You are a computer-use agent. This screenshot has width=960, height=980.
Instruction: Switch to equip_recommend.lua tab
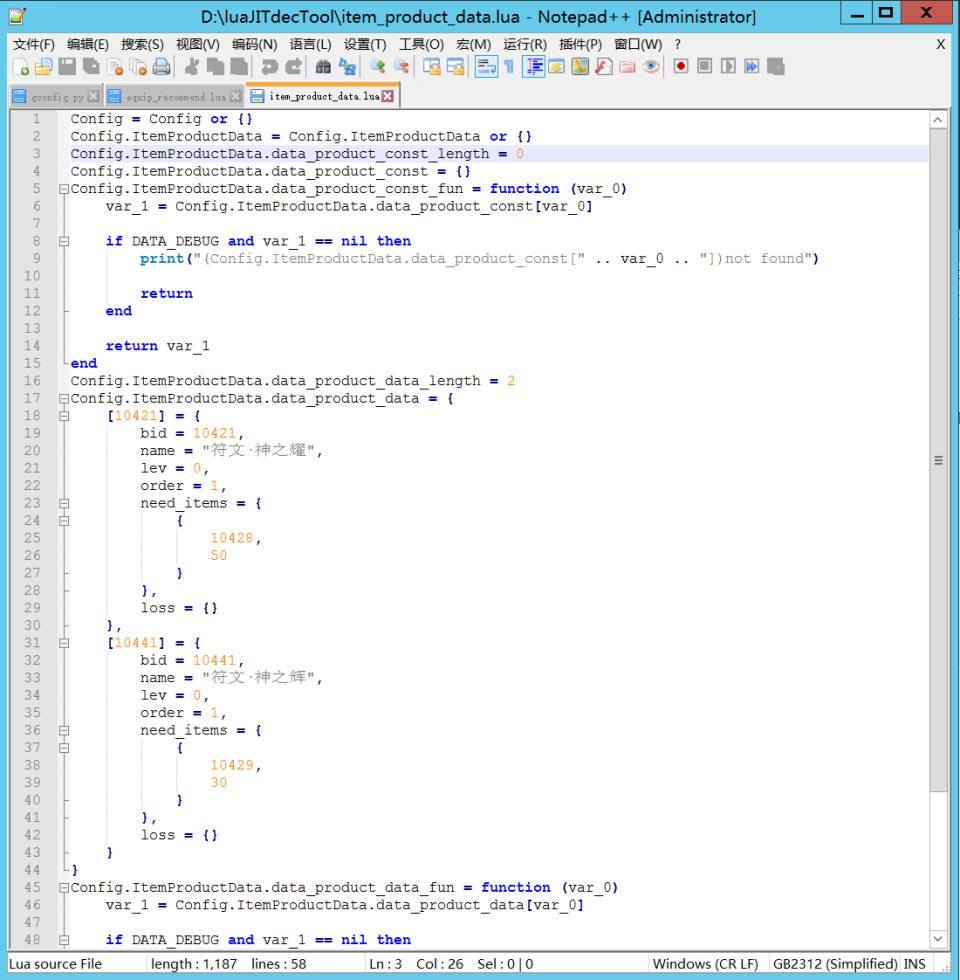(175, 97)
